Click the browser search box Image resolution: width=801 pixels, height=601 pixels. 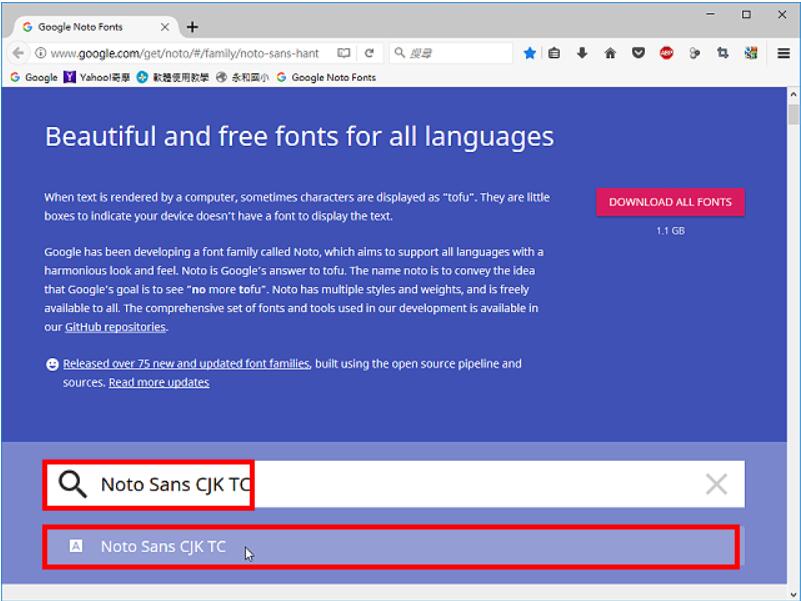point(452,53)
